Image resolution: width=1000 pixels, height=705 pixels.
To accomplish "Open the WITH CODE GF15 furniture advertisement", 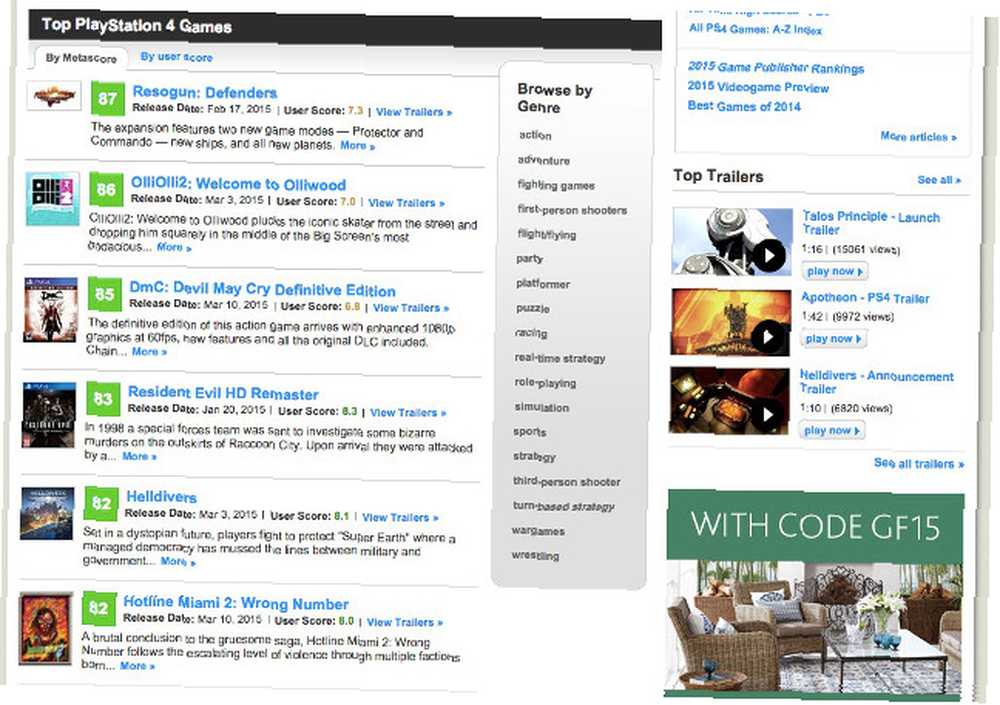I will pyautogui.click(x=814, y=594).
